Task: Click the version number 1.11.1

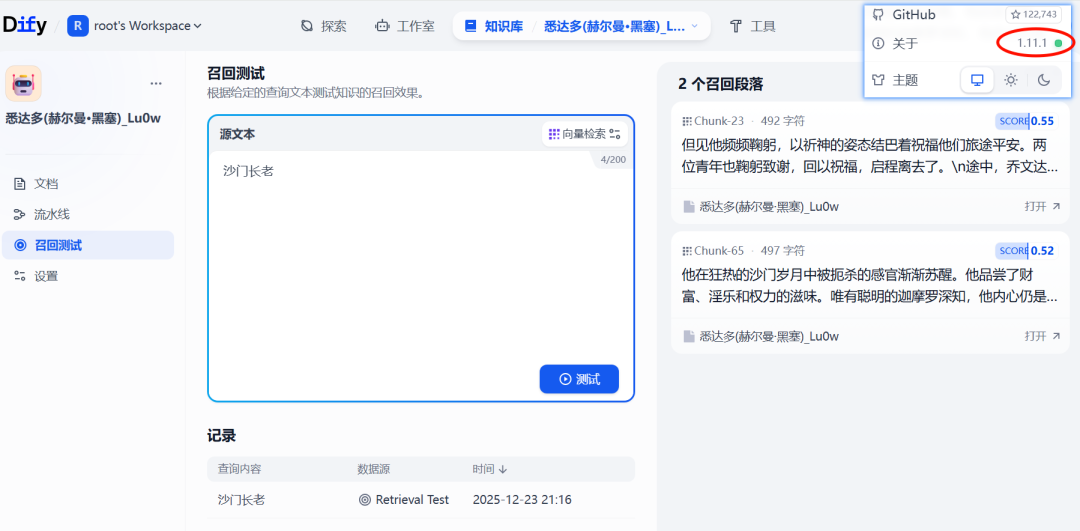Action: 1032,43
